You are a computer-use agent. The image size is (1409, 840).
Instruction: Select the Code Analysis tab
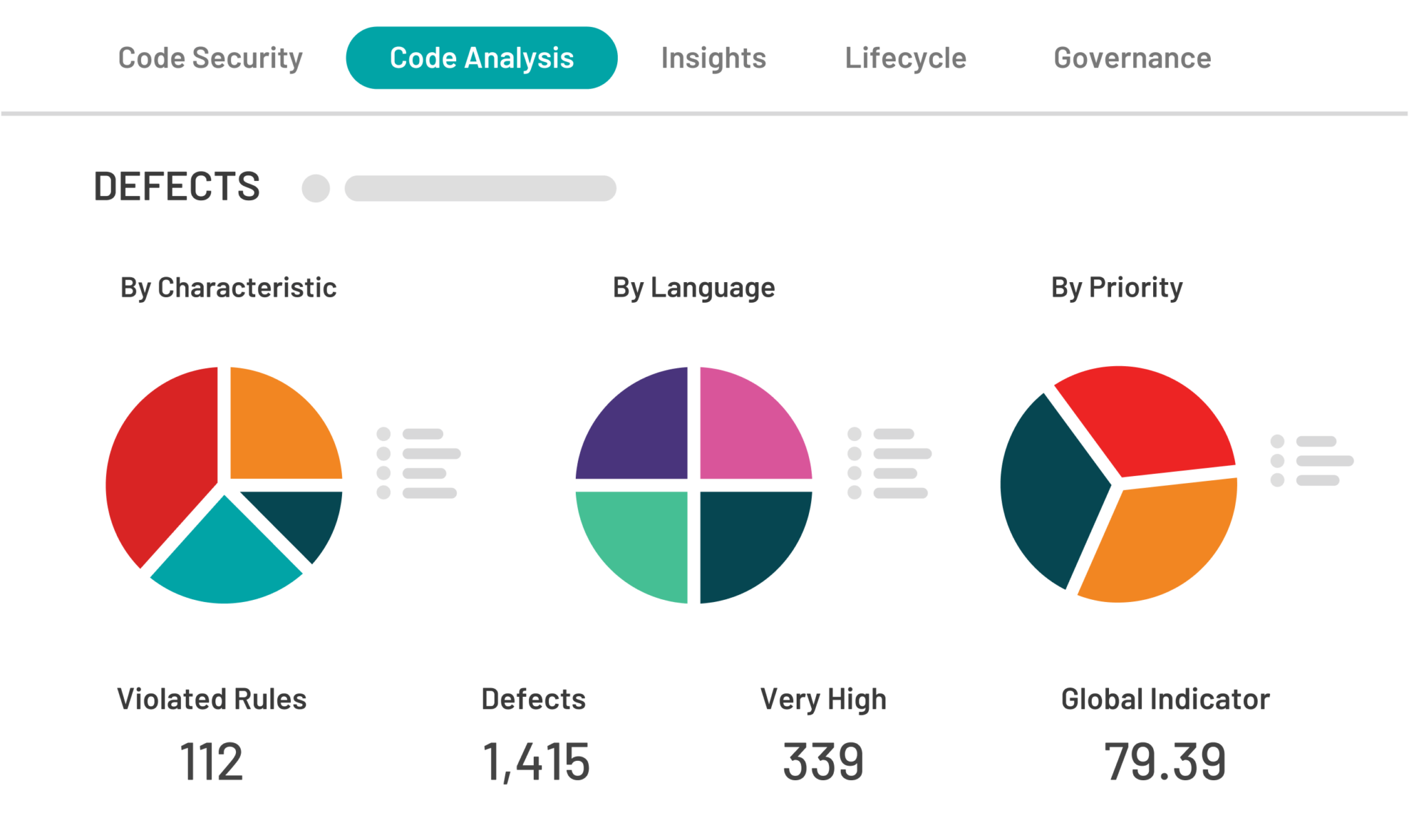[x=482, y=58]
